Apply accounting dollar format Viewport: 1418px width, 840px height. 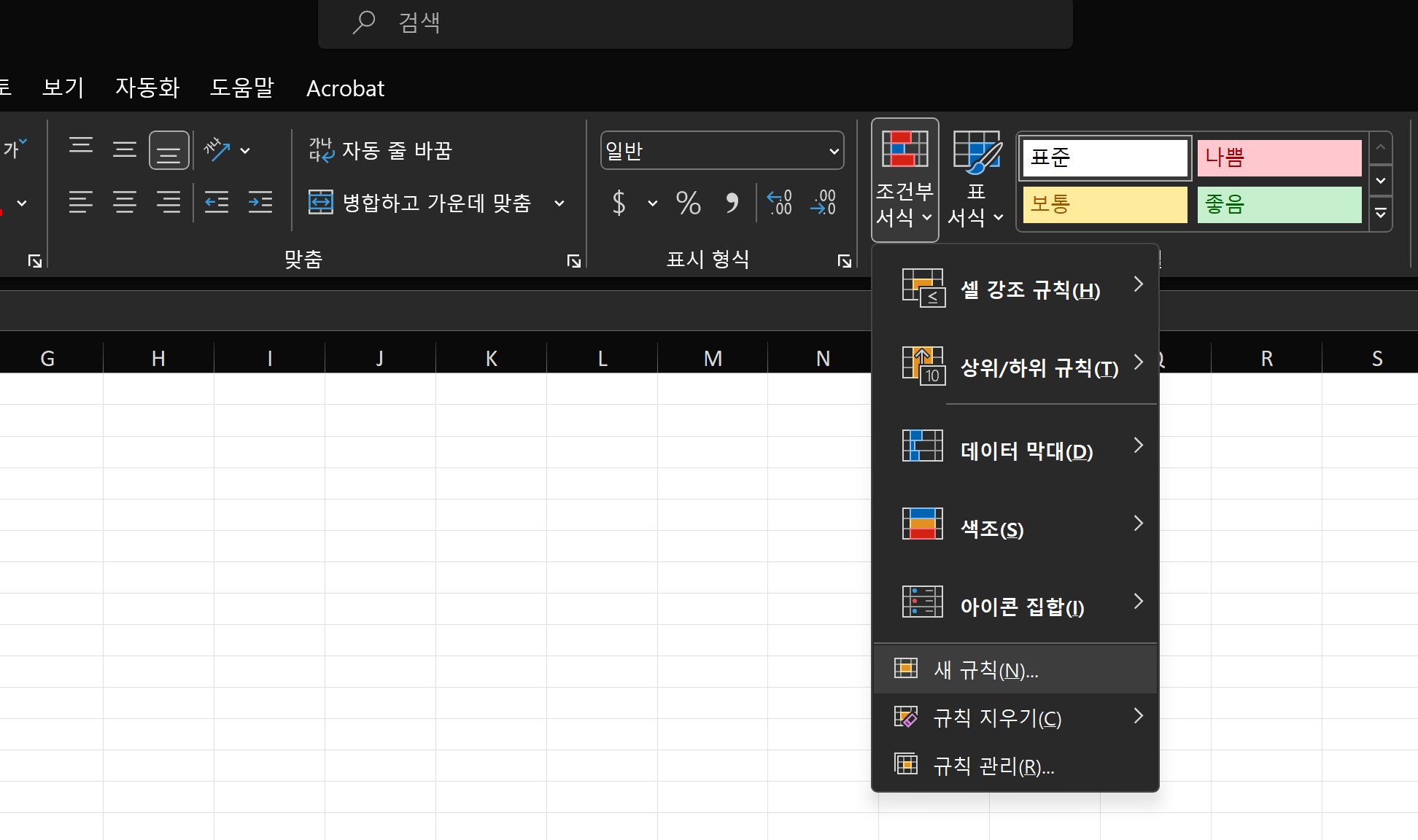pos(619,203)
